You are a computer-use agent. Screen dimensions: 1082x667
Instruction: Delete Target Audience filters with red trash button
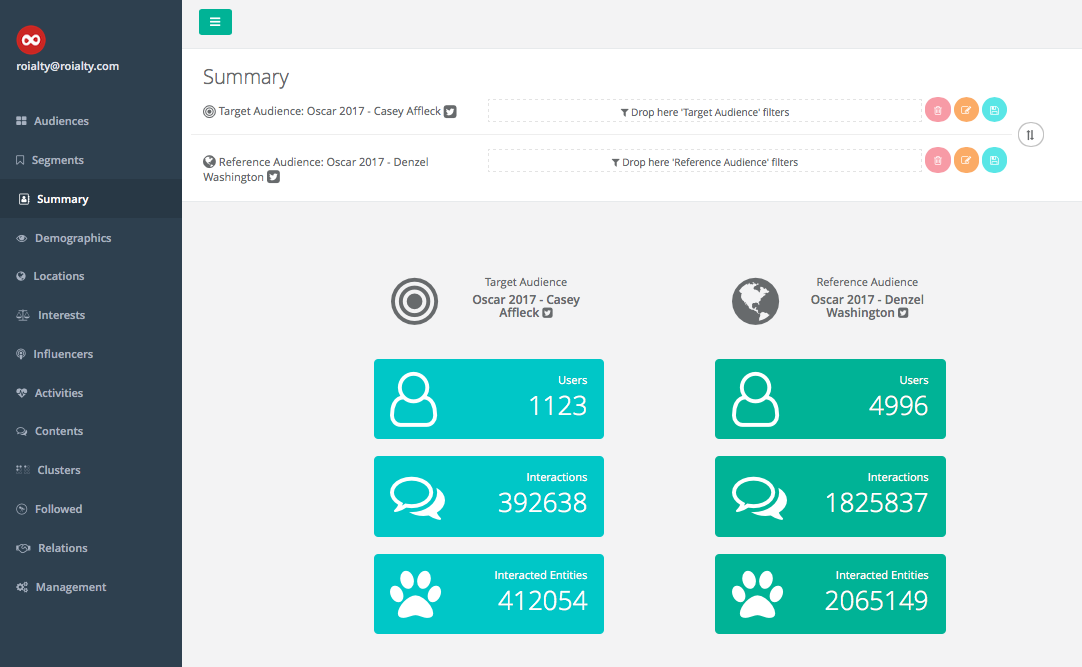pyautogui.click(x=938, y=110)
